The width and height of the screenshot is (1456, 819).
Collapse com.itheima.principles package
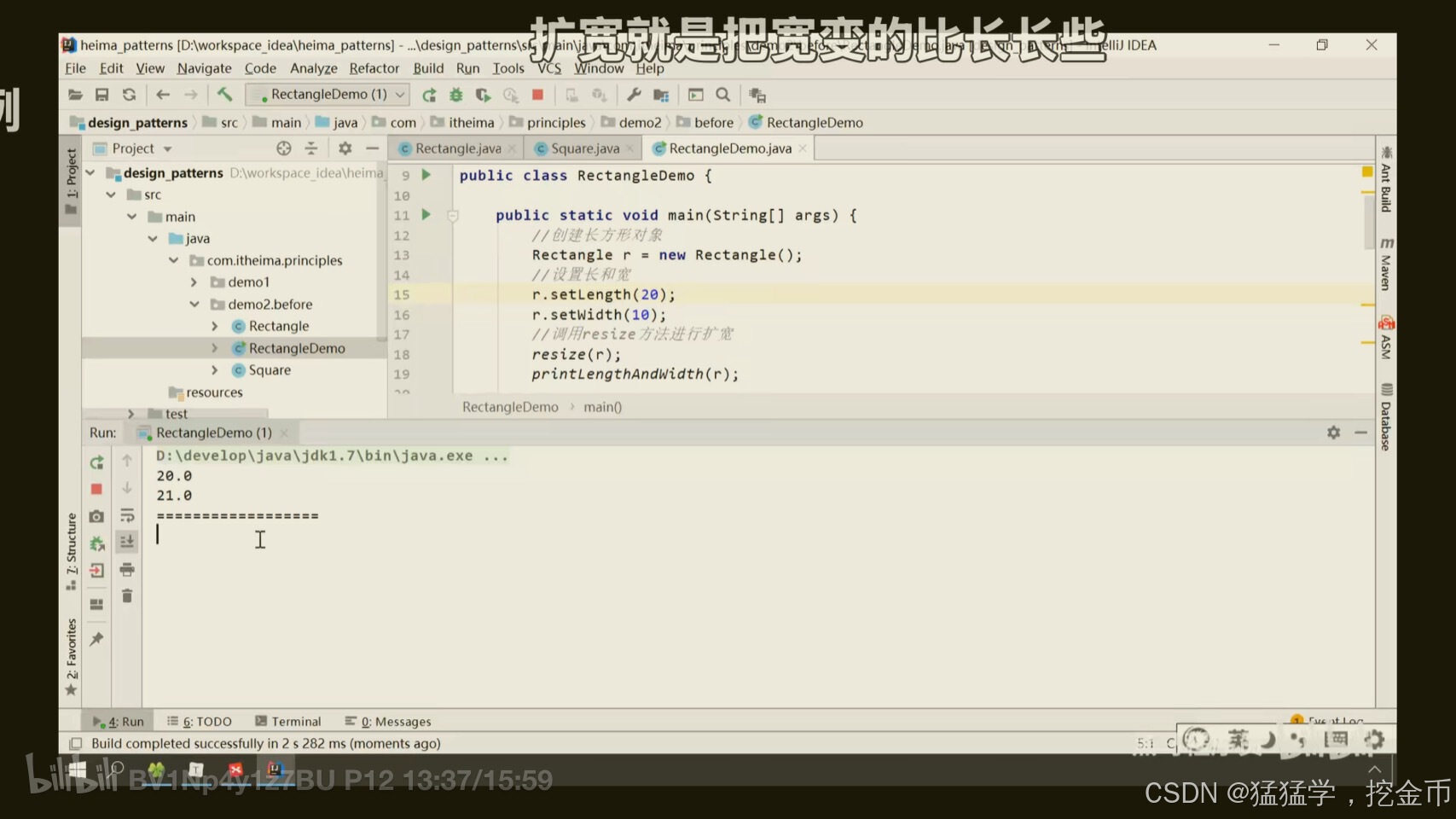(x=173, y=260)
